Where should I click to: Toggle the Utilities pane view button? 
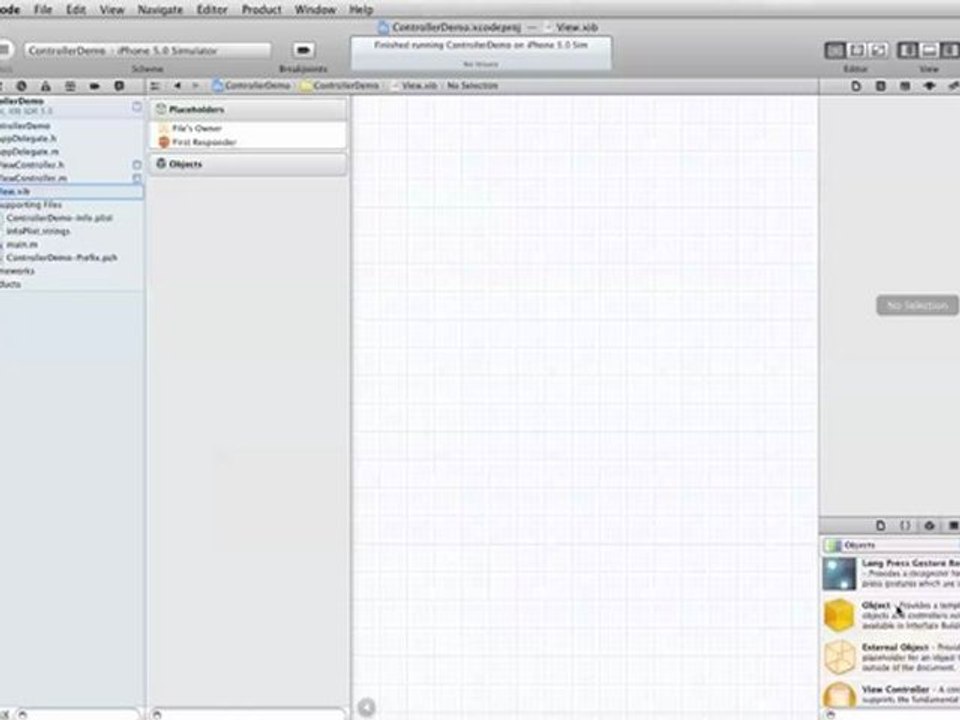[950, 50]
